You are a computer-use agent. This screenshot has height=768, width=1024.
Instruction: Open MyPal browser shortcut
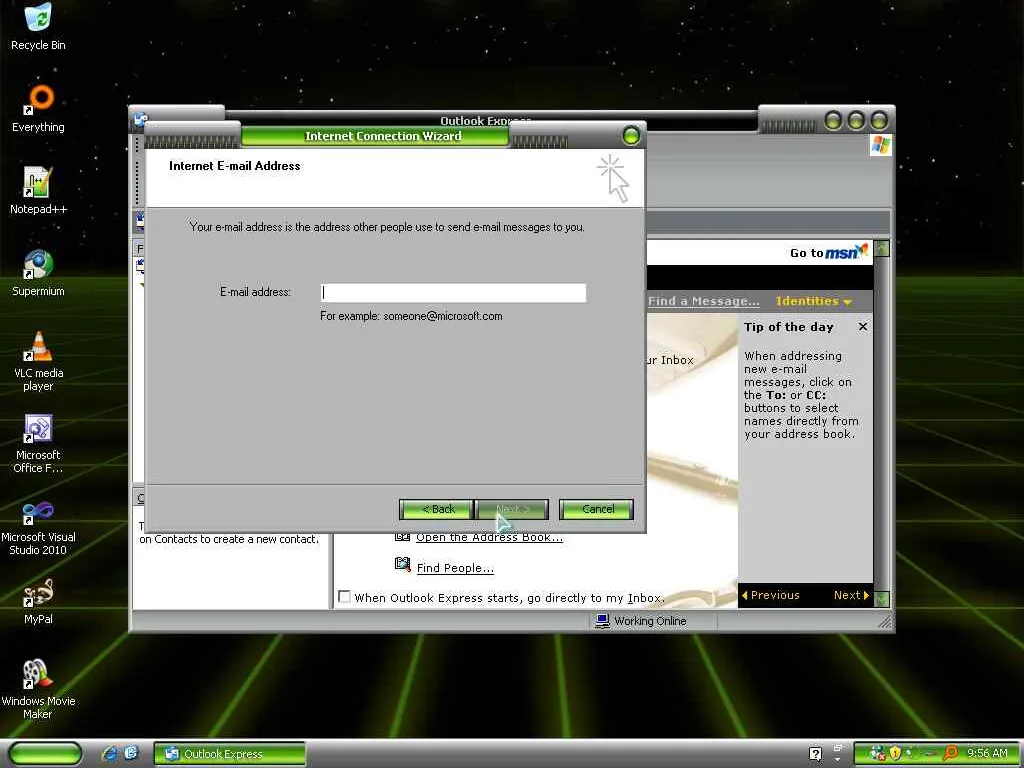[x=38, y=601]
